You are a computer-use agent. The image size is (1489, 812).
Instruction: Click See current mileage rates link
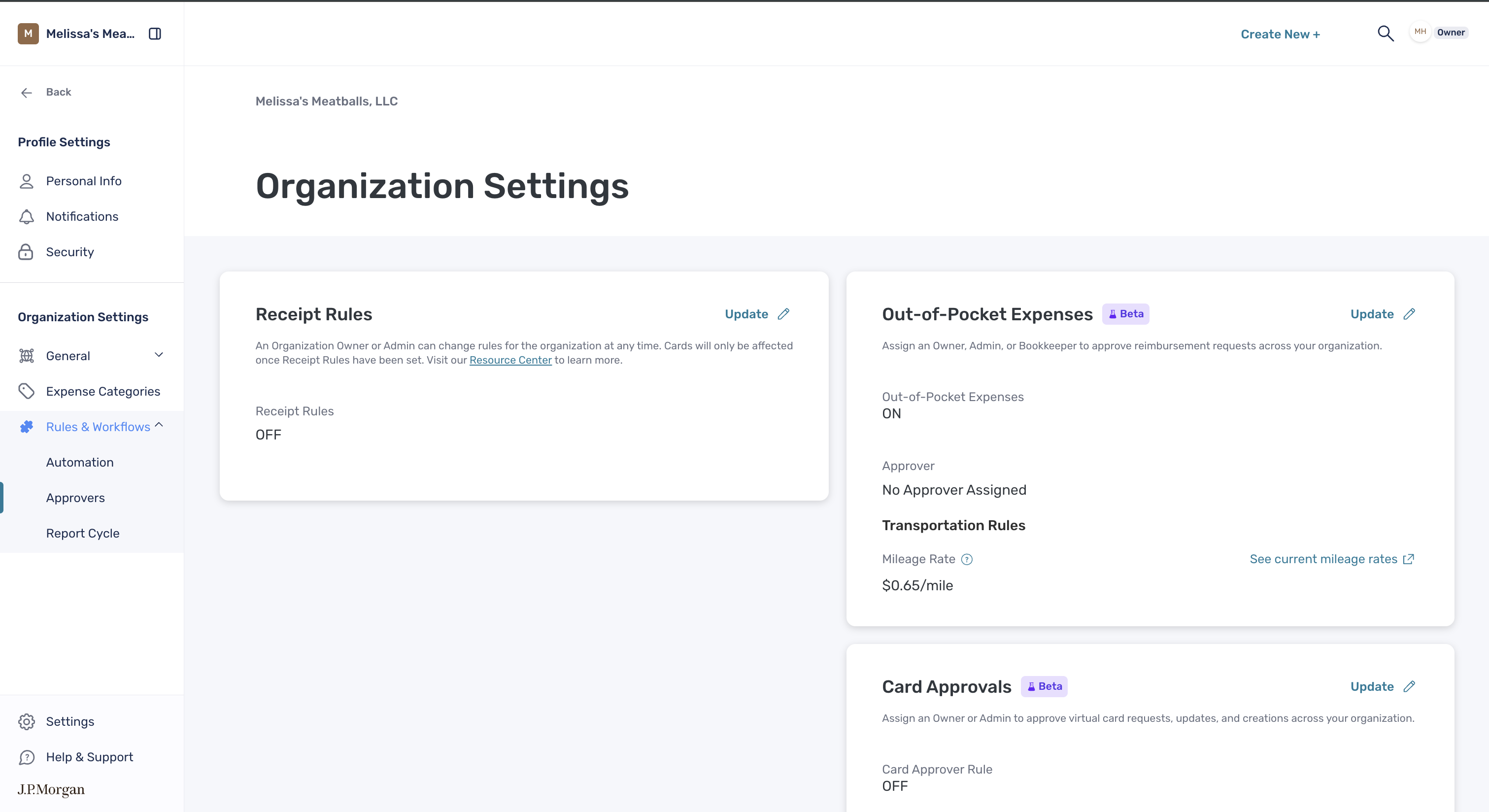pyautogui.click(x=1323, y=559)
